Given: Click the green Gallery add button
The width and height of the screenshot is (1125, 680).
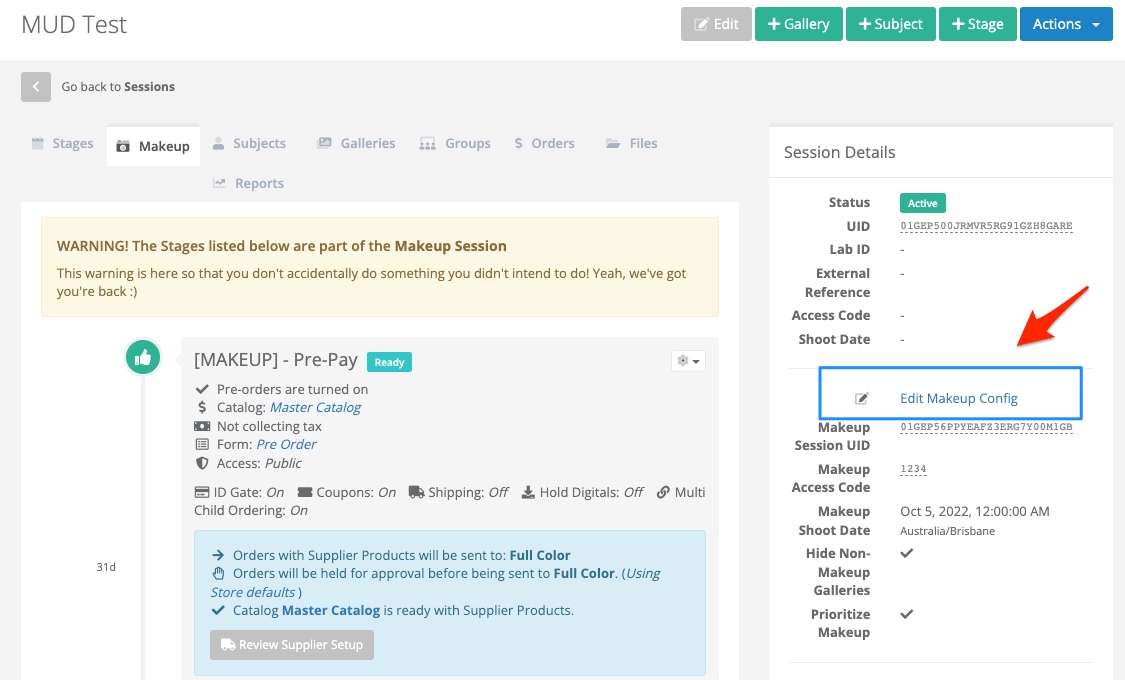Looking at the screenshot, I should pos(799,24).
